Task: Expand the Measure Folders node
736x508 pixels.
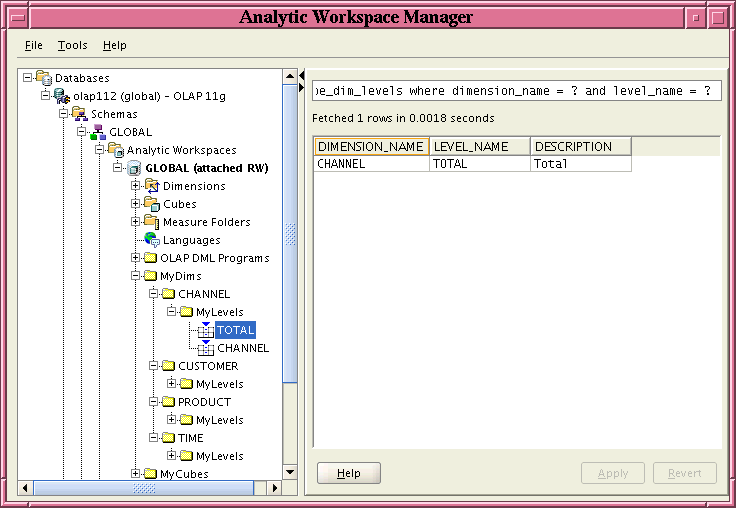Action: coord(136,222)
